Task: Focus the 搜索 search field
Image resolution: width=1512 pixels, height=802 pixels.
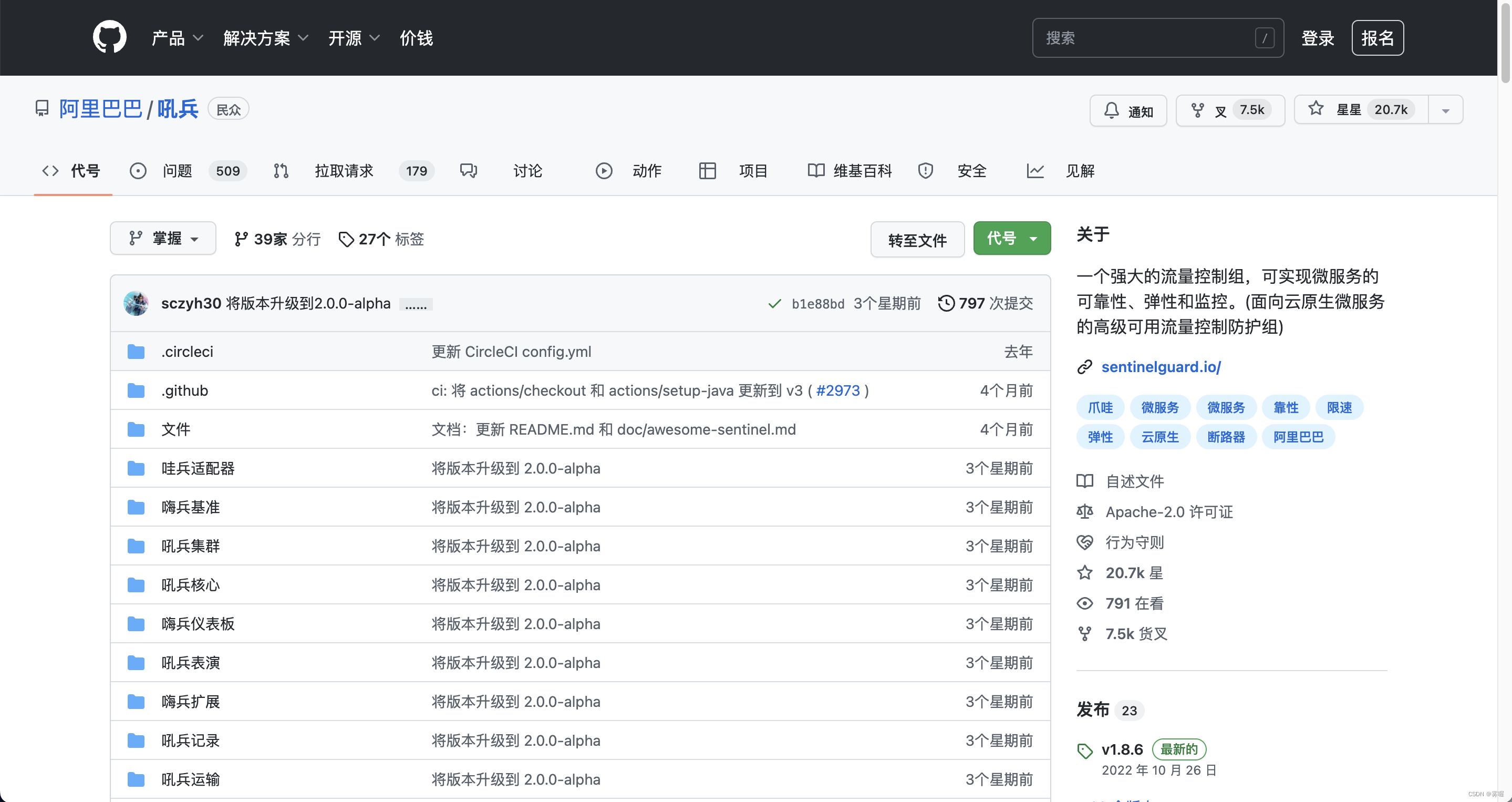Action: [x=1145, y=38]
